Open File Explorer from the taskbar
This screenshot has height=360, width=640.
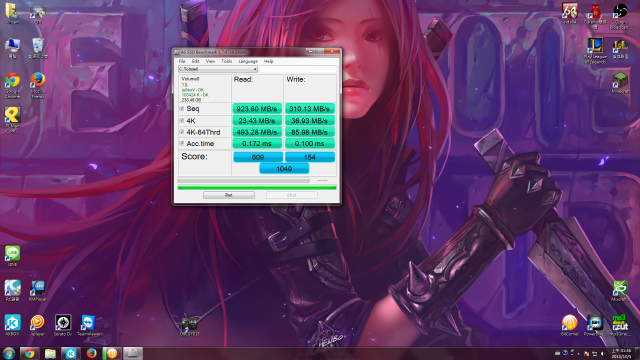pyautogui.click(x=50, y=353)
